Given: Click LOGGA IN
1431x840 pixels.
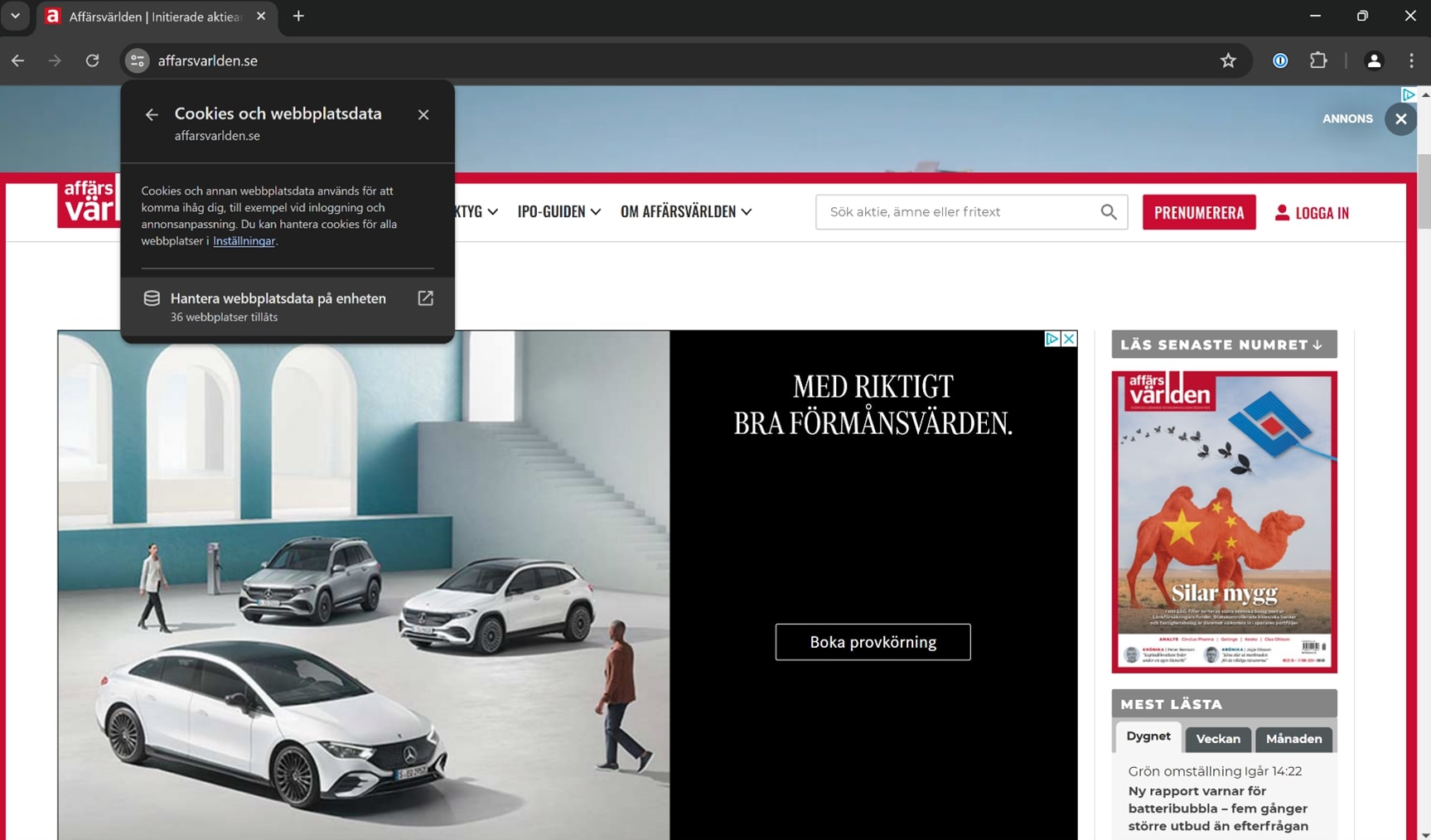Looking at the screenshot, I should point(1312,213).
